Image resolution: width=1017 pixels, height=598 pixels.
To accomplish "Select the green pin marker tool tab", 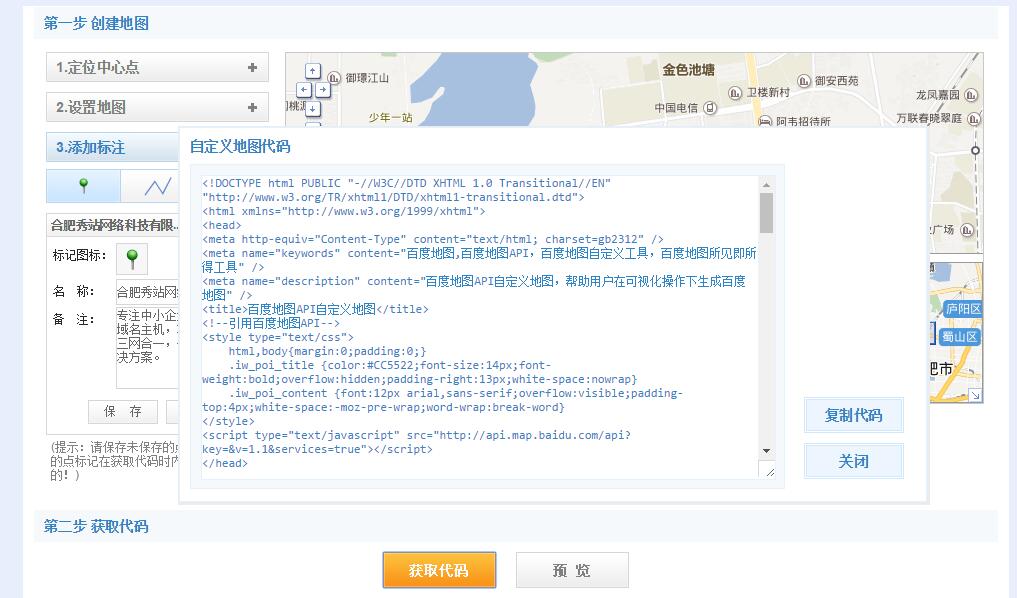I will coord(84,186).
